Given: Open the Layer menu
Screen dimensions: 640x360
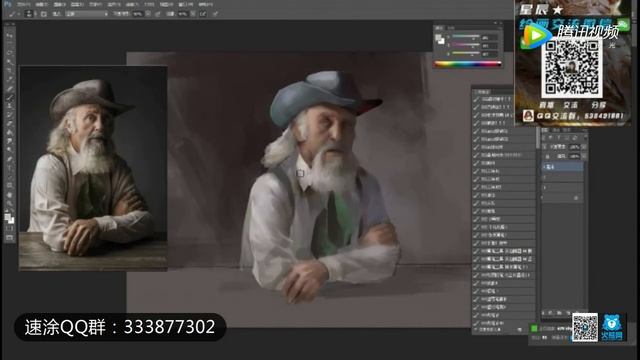Looking at the screenshot, I should point(78,4).
